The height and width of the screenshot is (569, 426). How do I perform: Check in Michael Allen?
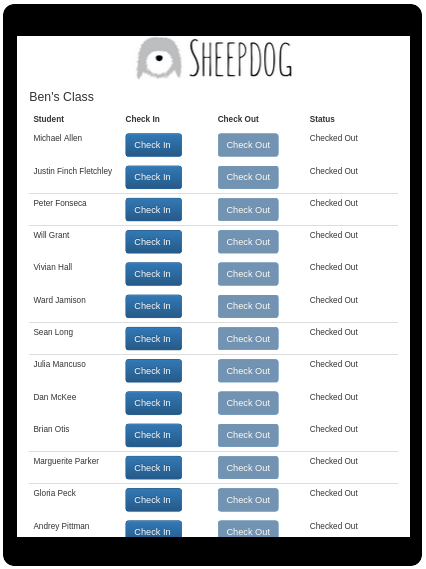[x=153, y=145]
